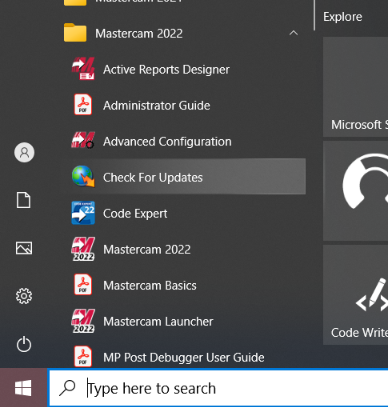388x407 pixels.
Task: Choose Mastercam Basics entry text
Action: click(x=150, y=286)
